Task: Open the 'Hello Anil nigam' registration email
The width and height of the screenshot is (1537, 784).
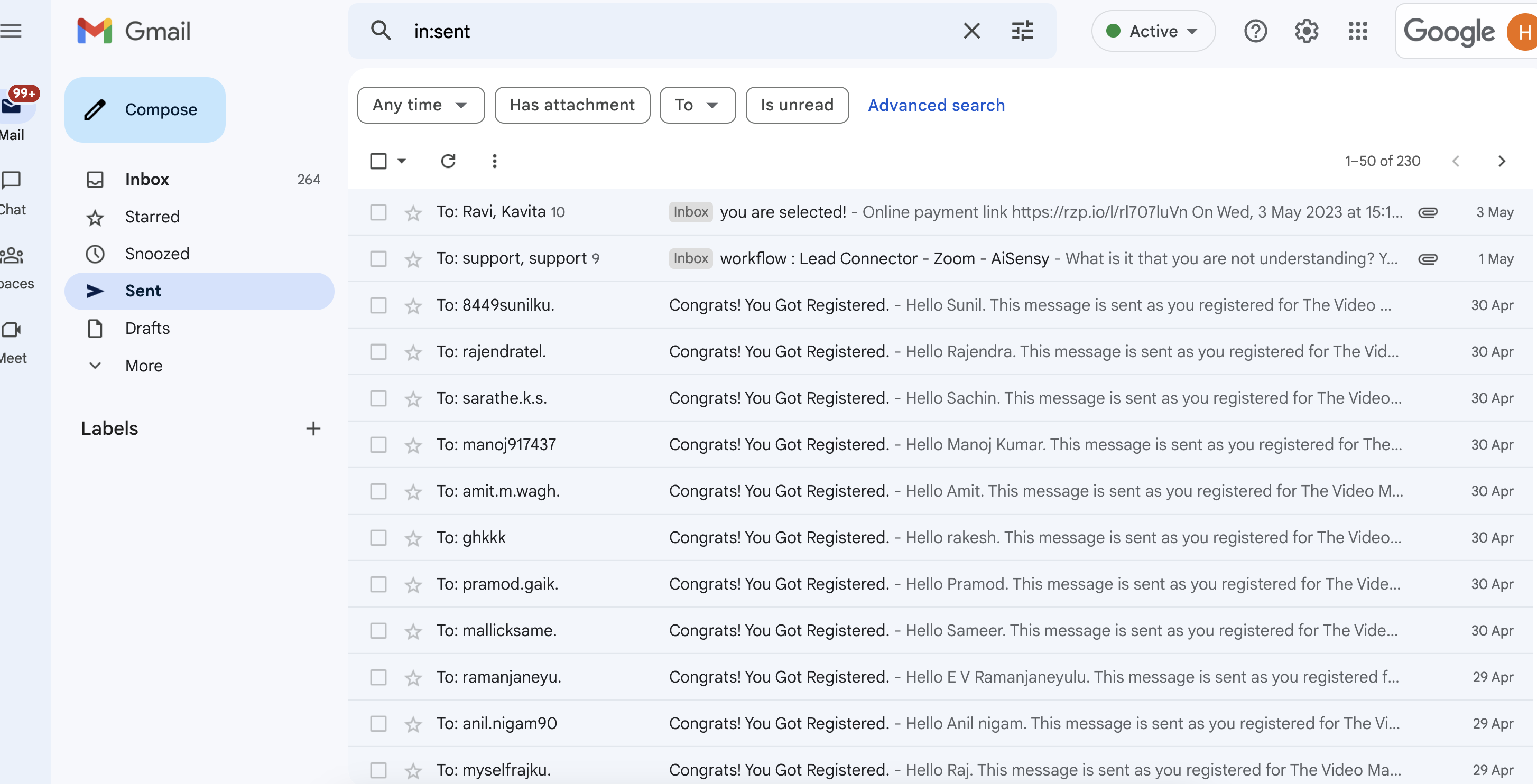Action: tap(940, 724)
